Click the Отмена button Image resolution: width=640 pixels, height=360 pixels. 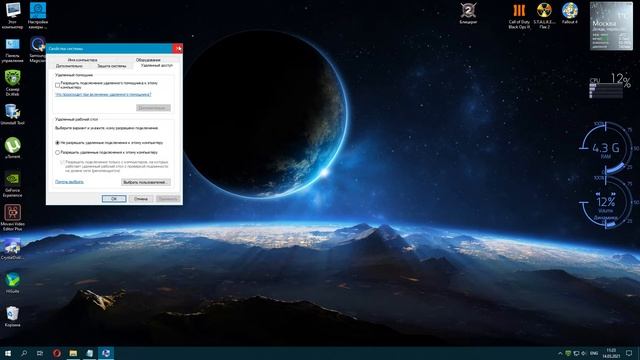[141, 199]
